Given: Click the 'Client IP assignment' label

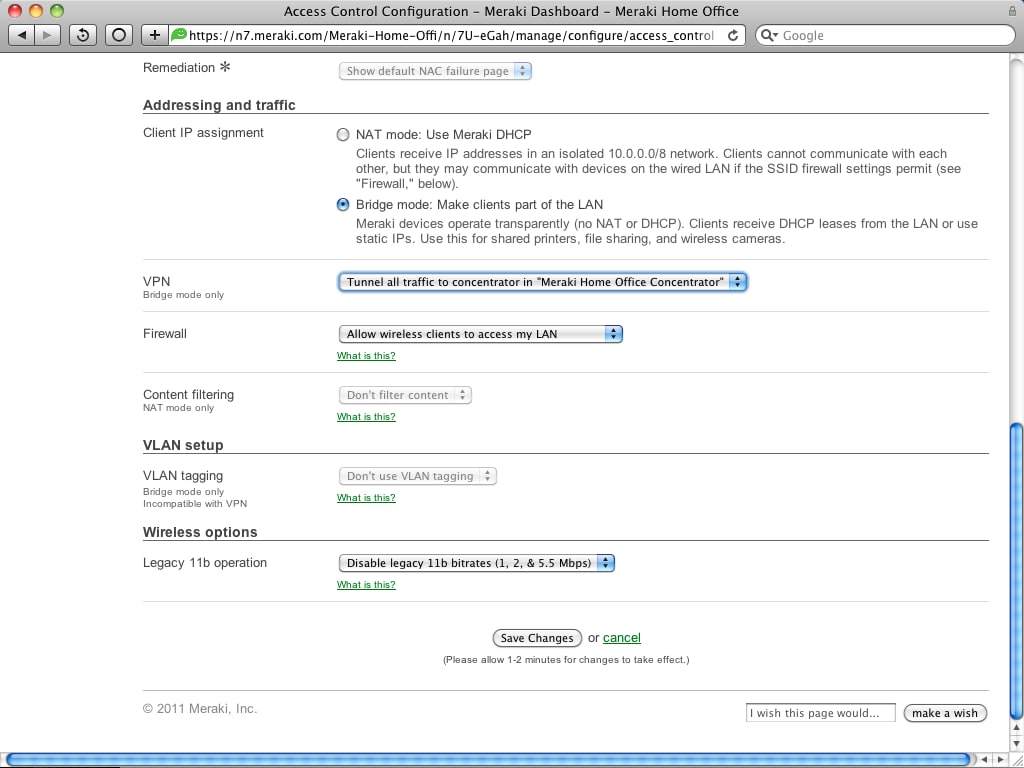Looking at the screenshot, I should click(203, 133).
